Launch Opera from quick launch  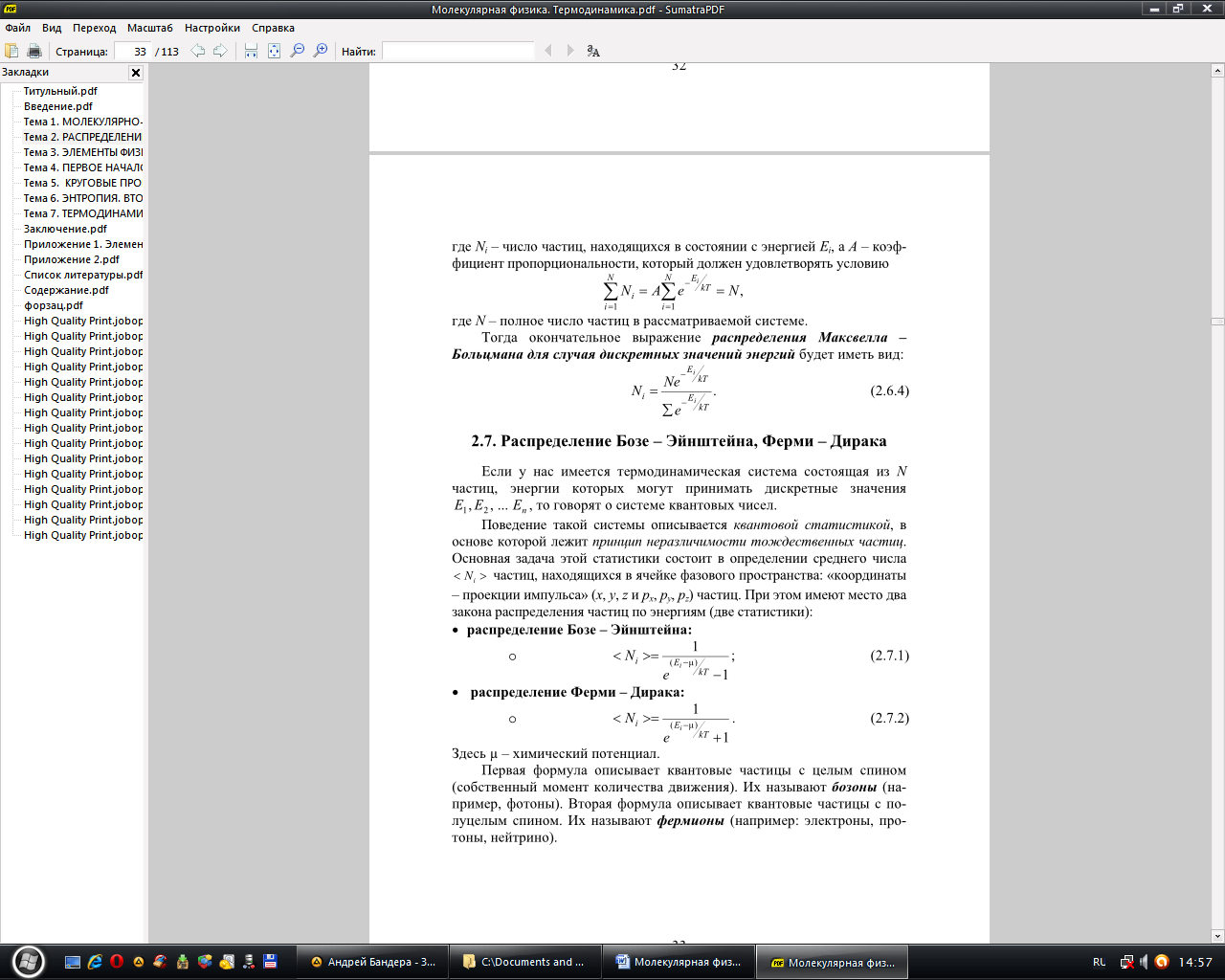tap(117, 962)
